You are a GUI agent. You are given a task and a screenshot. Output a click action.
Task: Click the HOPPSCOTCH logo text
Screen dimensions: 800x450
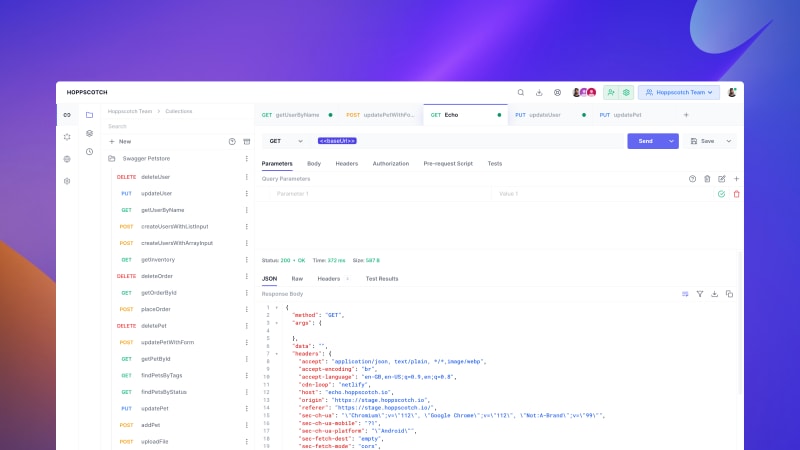coord(87,92)
